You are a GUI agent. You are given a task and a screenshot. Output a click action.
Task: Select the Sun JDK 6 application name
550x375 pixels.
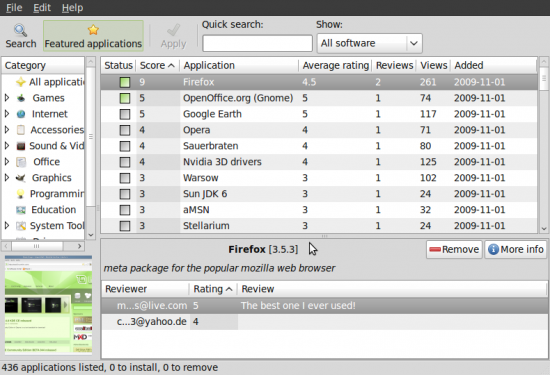tap(205, 194)
